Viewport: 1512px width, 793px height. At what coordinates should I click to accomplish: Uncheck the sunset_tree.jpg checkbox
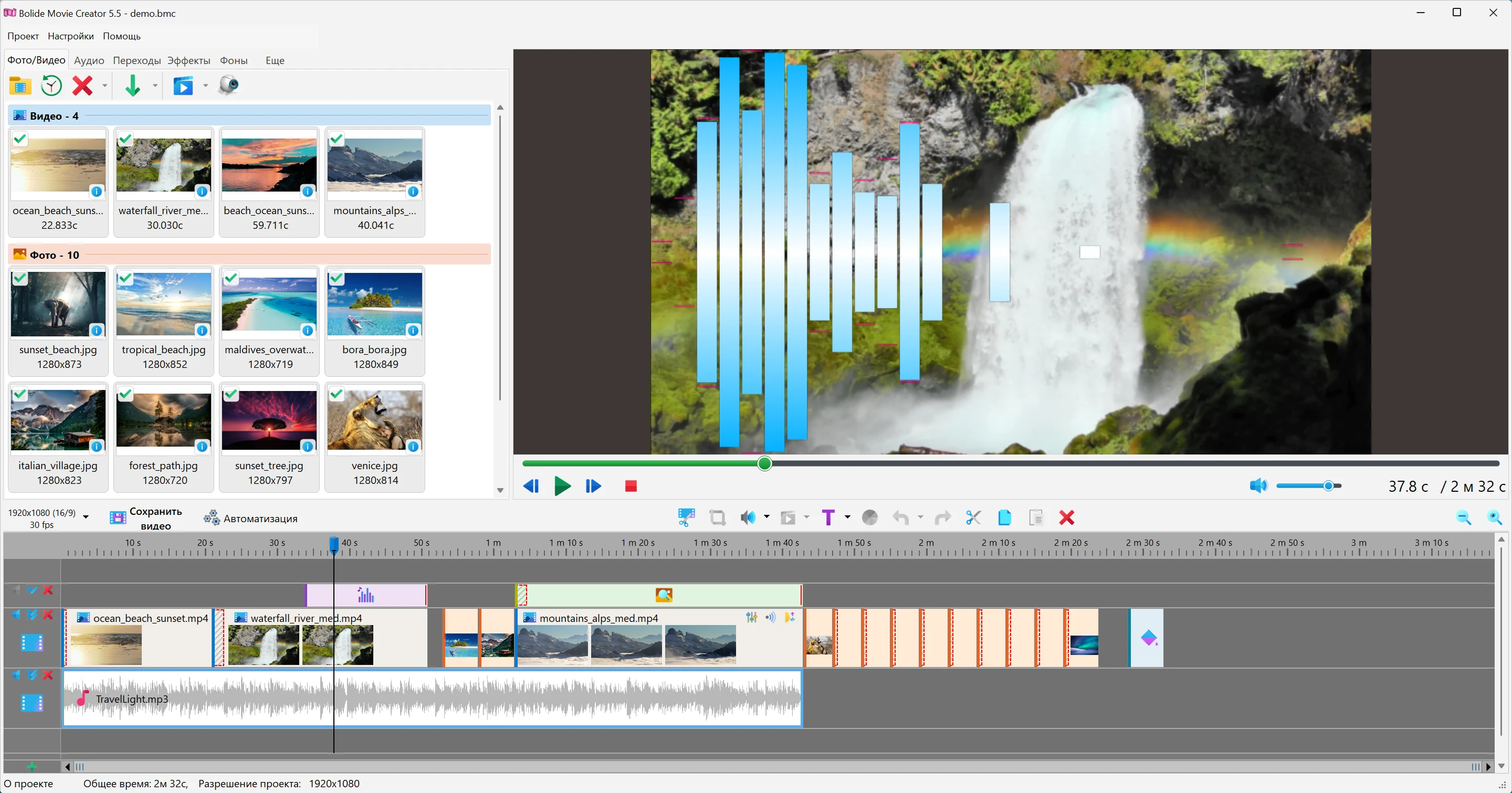pos(230,394)
